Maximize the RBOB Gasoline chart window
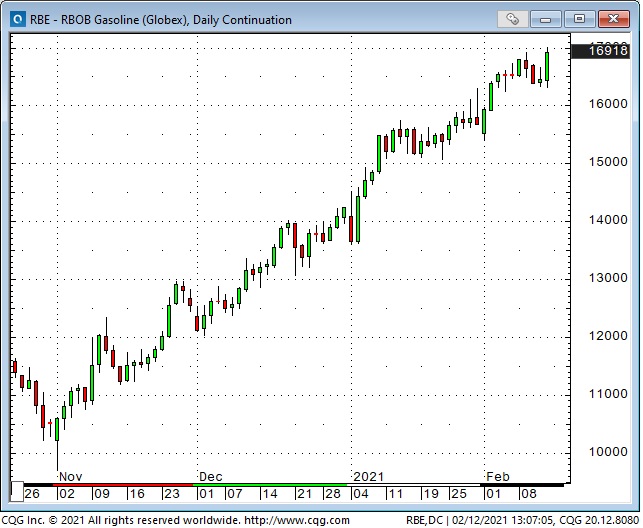Image resolution: width=643 pixels, height=528 pixels. tap(579, 19)
